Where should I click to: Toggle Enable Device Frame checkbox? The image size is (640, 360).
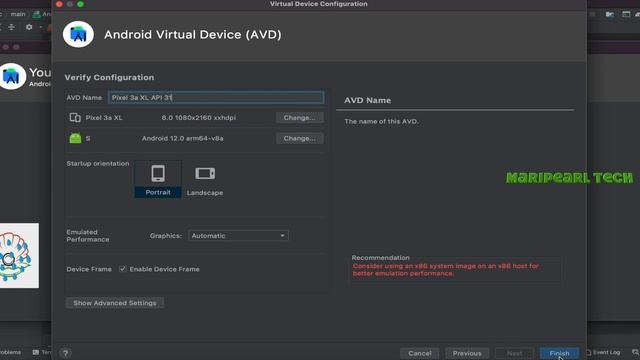[x=122, y=269]
